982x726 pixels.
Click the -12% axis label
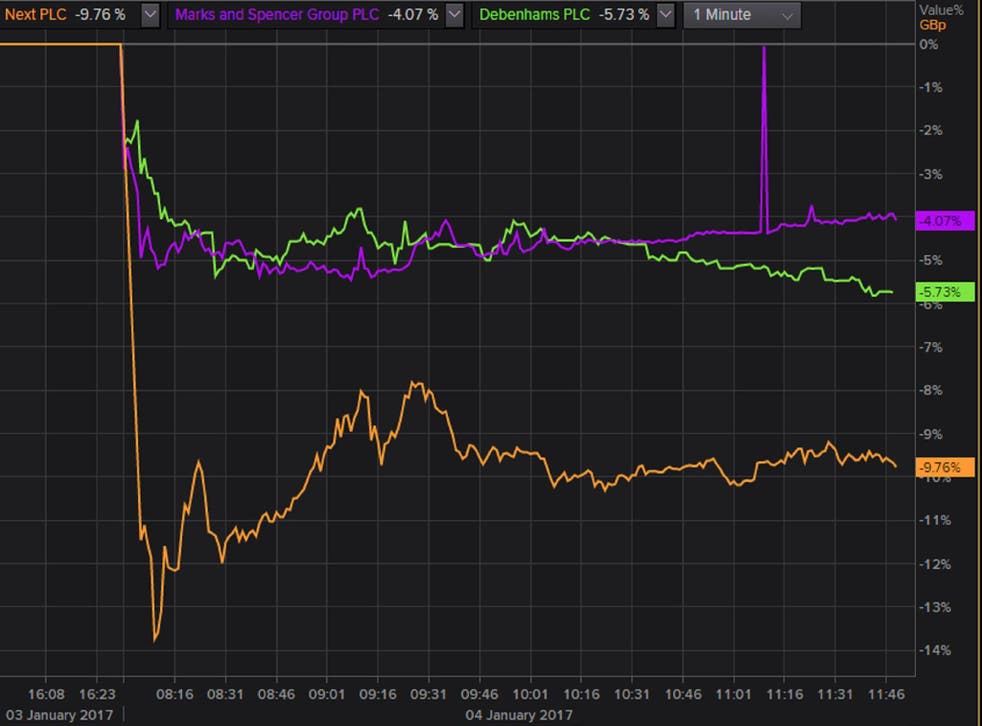point(934,564)
